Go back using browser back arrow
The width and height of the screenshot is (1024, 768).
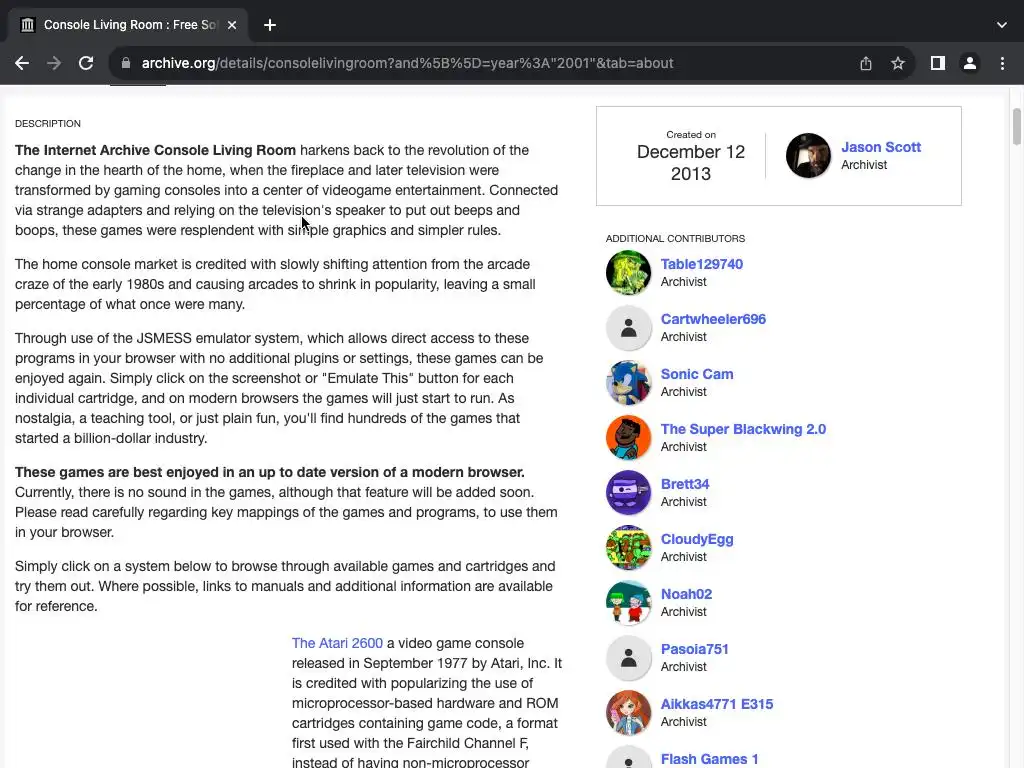coord(22,63)
